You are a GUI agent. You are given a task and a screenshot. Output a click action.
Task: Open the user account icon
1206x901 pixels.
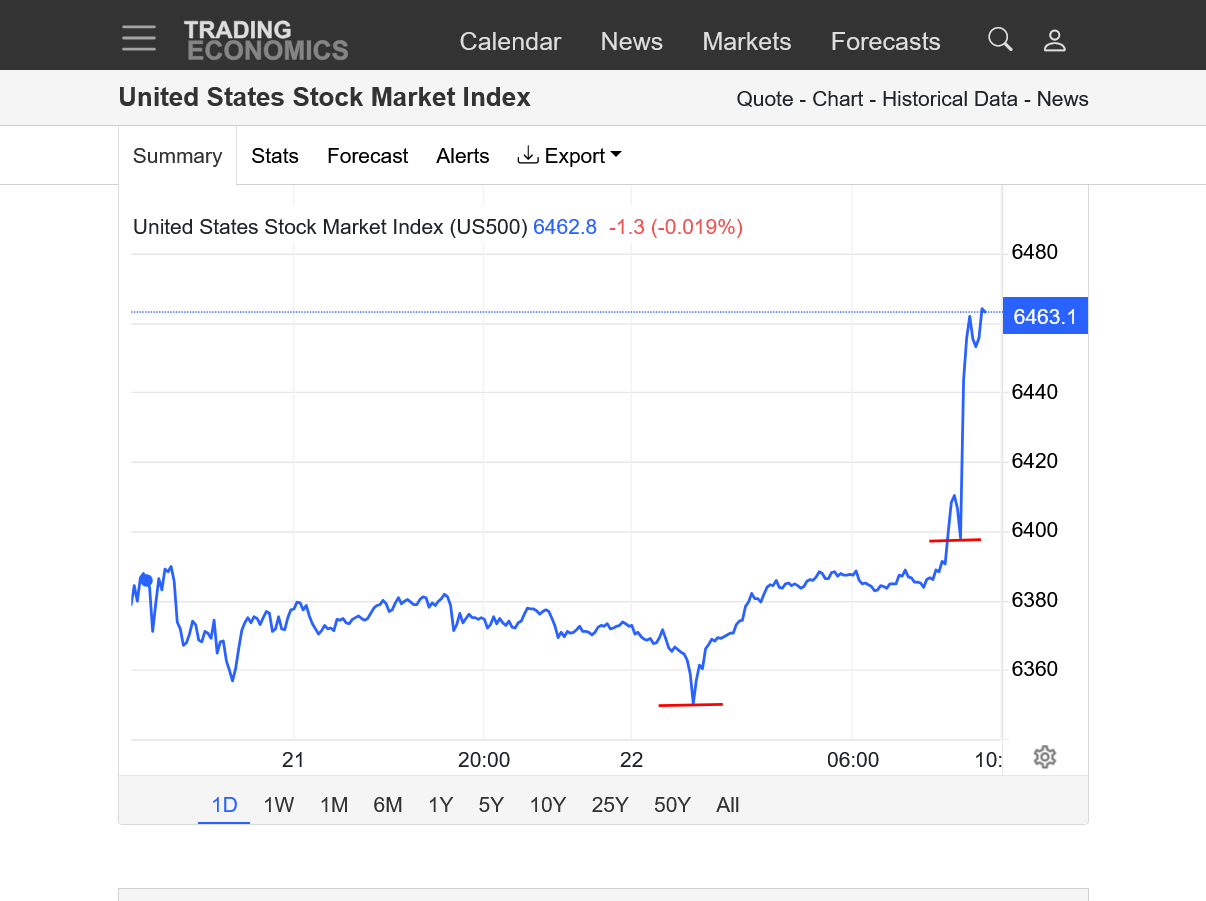coord(1054,40)
